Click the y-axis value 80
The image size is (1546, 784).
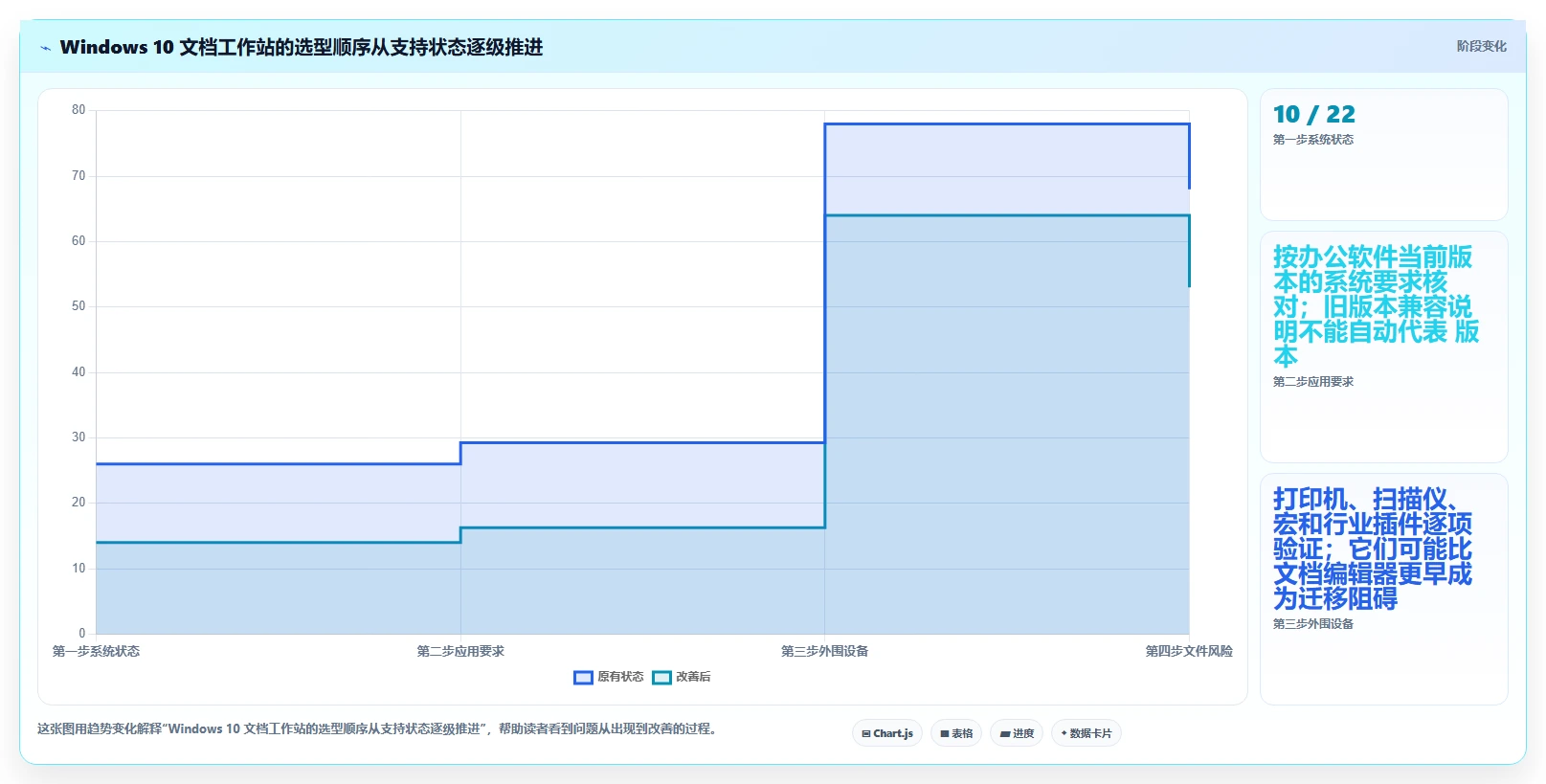78,110
